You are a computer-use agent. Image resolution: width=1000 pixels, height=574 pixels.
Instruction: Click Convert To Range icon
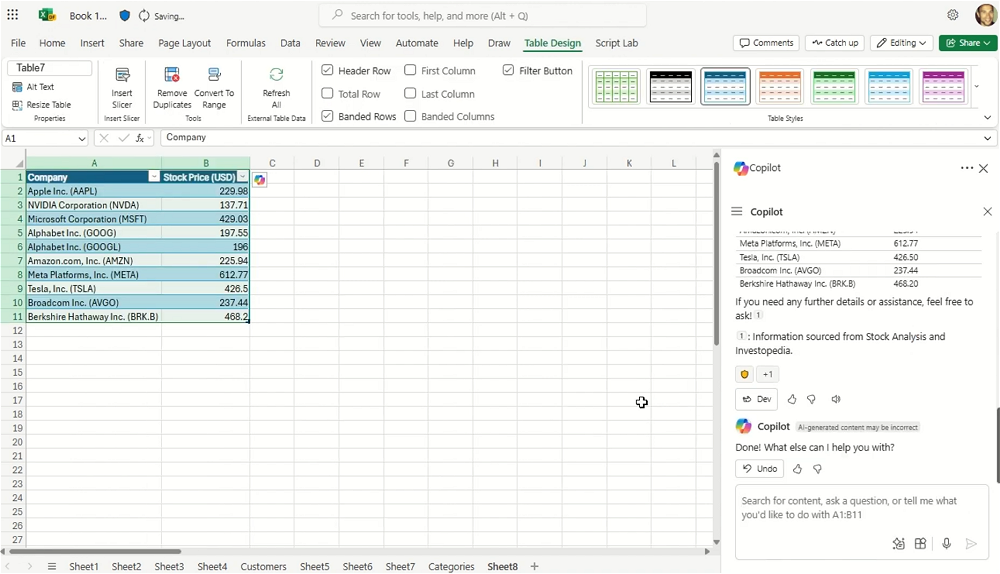214,75
